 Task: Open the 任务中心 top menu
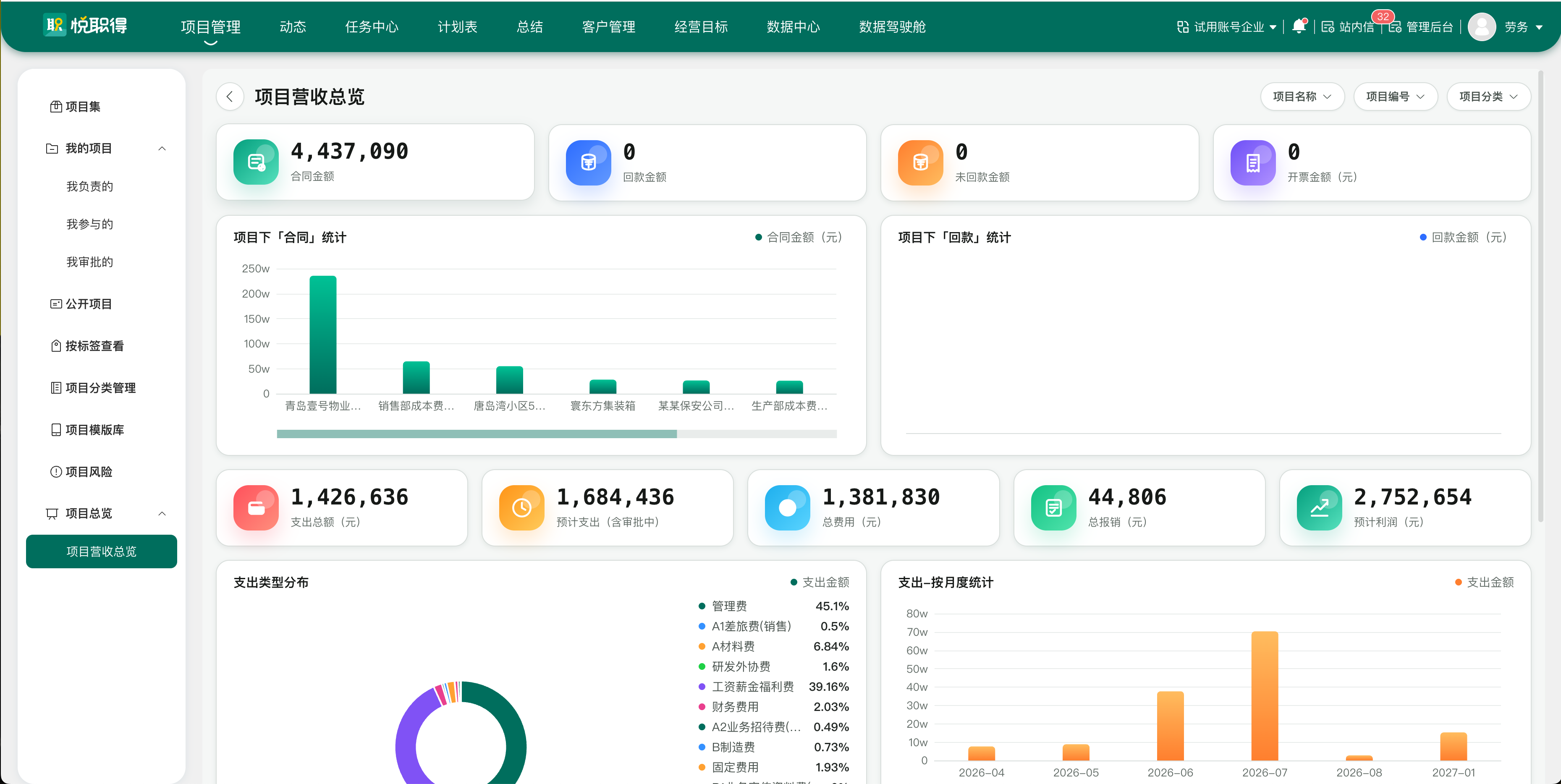(x=372, y=27)
